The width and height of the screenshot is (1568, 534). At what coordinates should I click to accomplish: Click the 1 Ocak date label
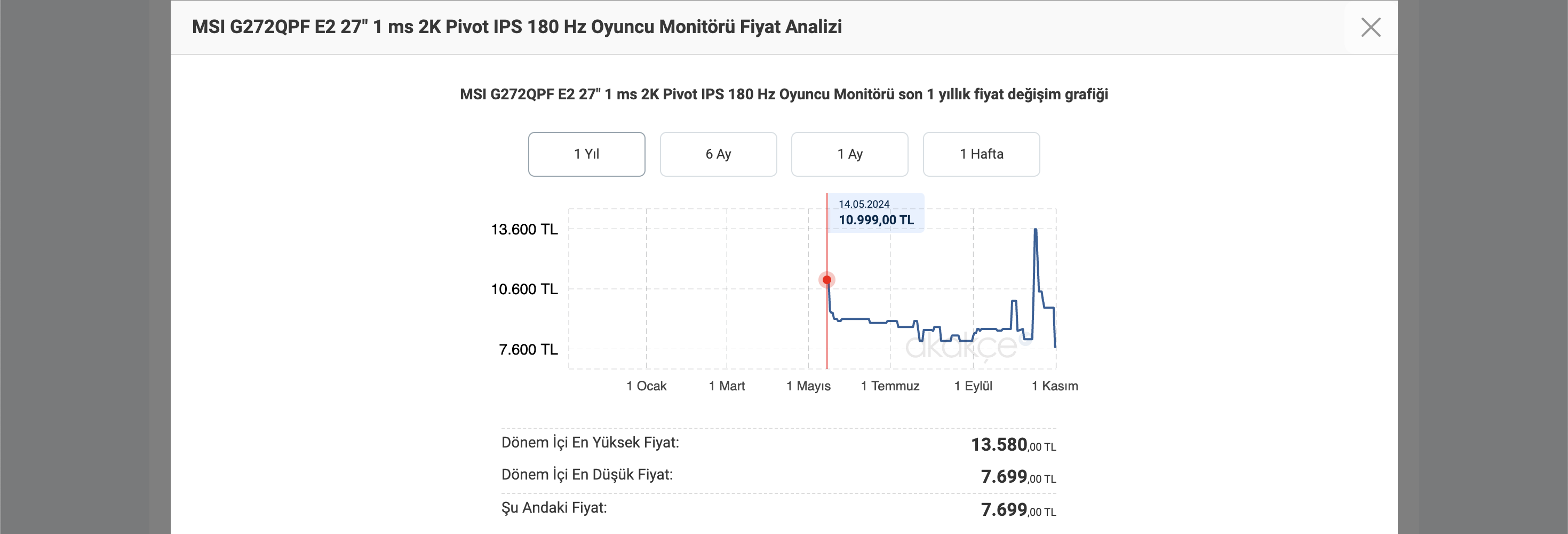click(647, 386)
